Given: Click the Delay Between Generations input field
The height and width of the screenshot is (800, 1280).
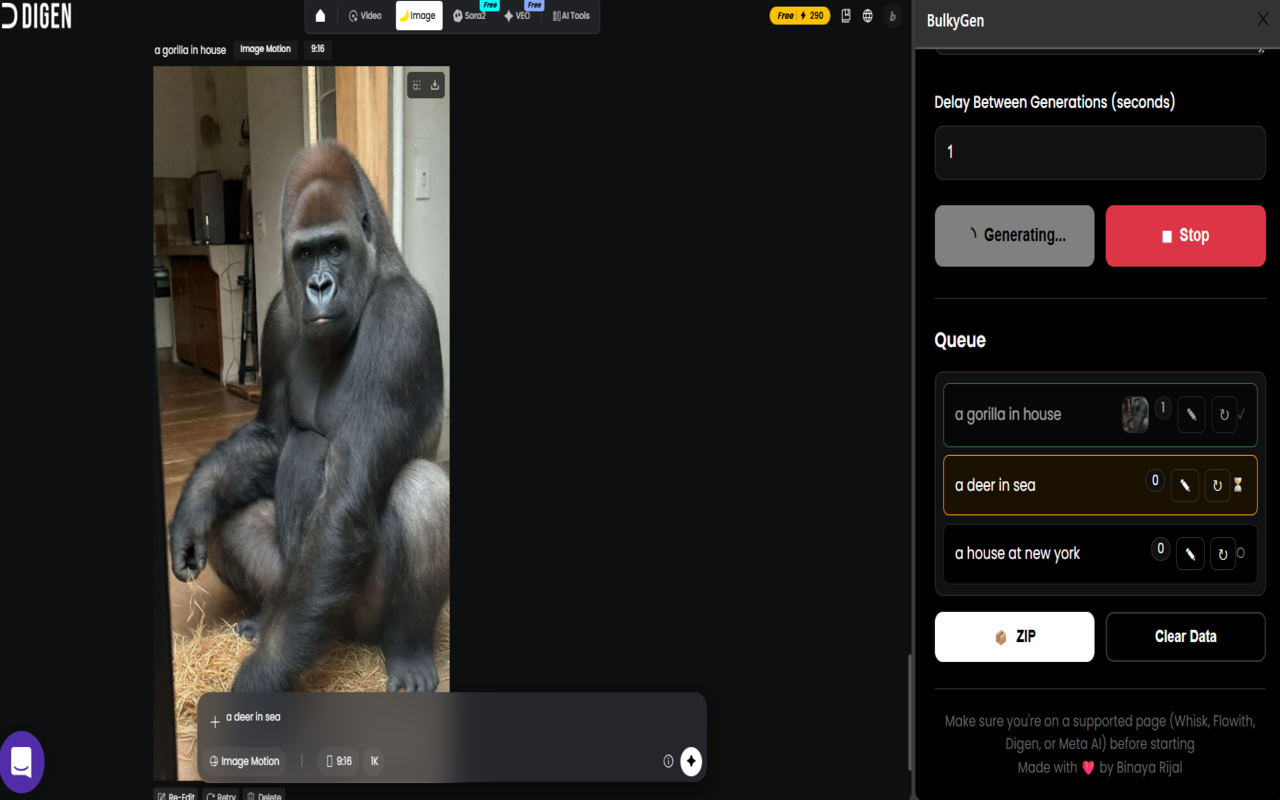Looking at the screenshot, I should [x=1099, y=153].
